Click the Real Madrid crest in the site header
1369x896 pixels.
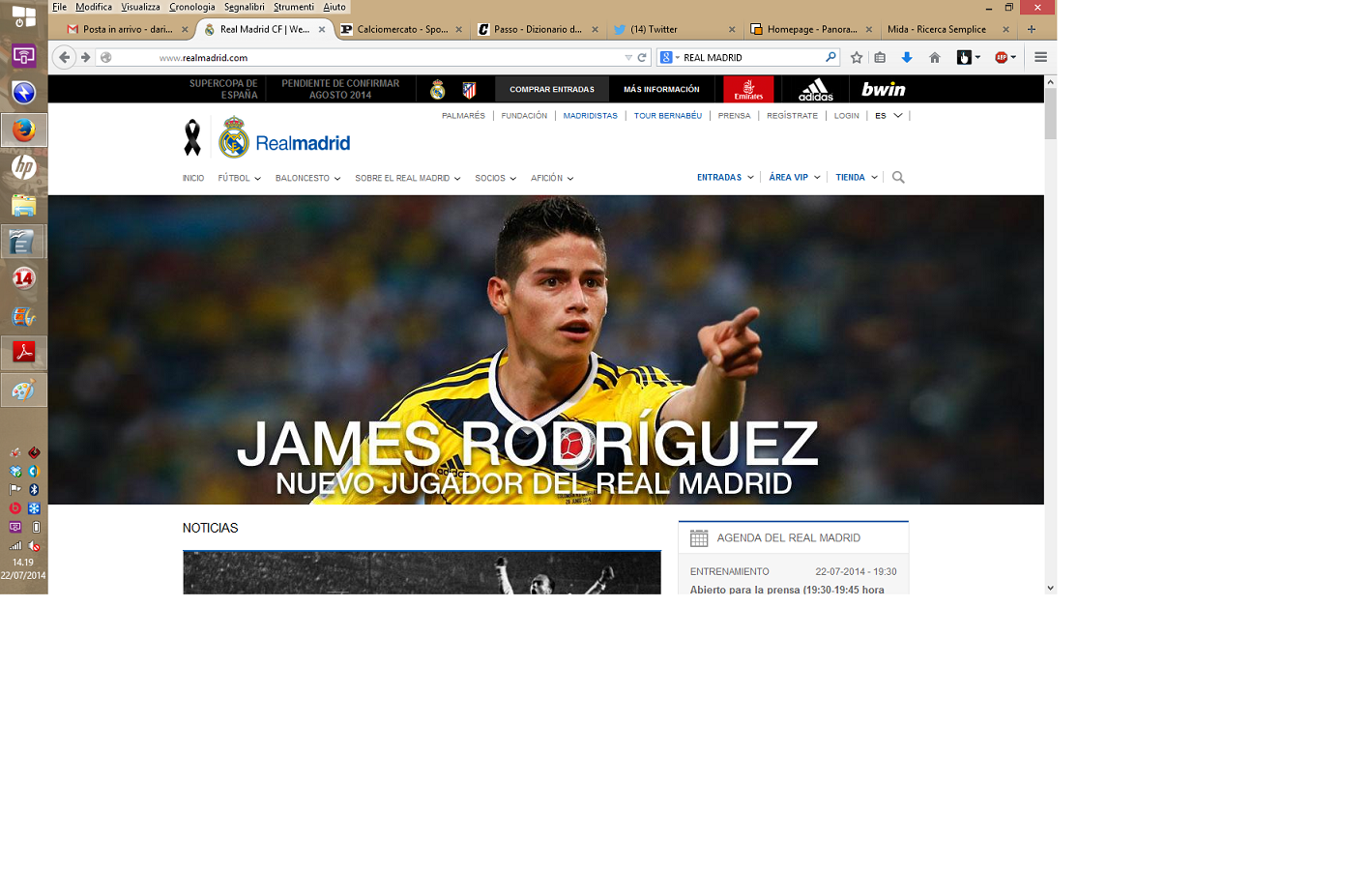(x=233, y=140)
